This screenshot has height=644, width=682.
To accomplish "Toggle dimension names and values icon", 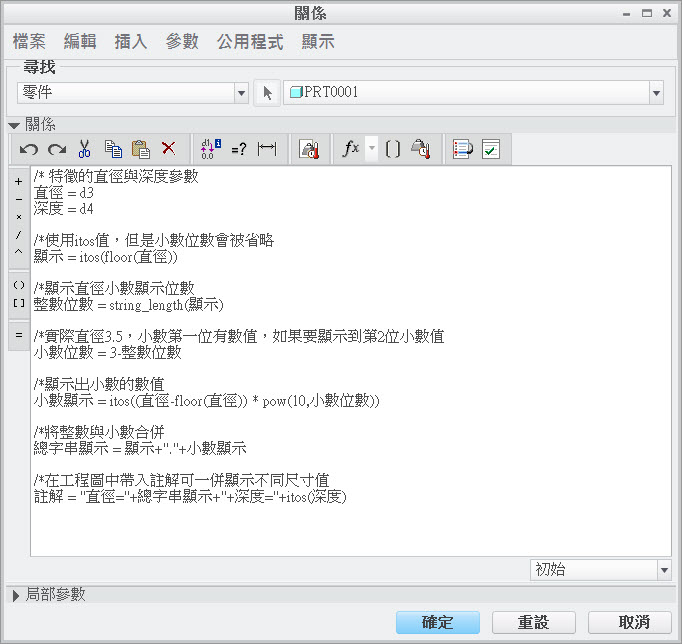I will click(x=211, y=149).
